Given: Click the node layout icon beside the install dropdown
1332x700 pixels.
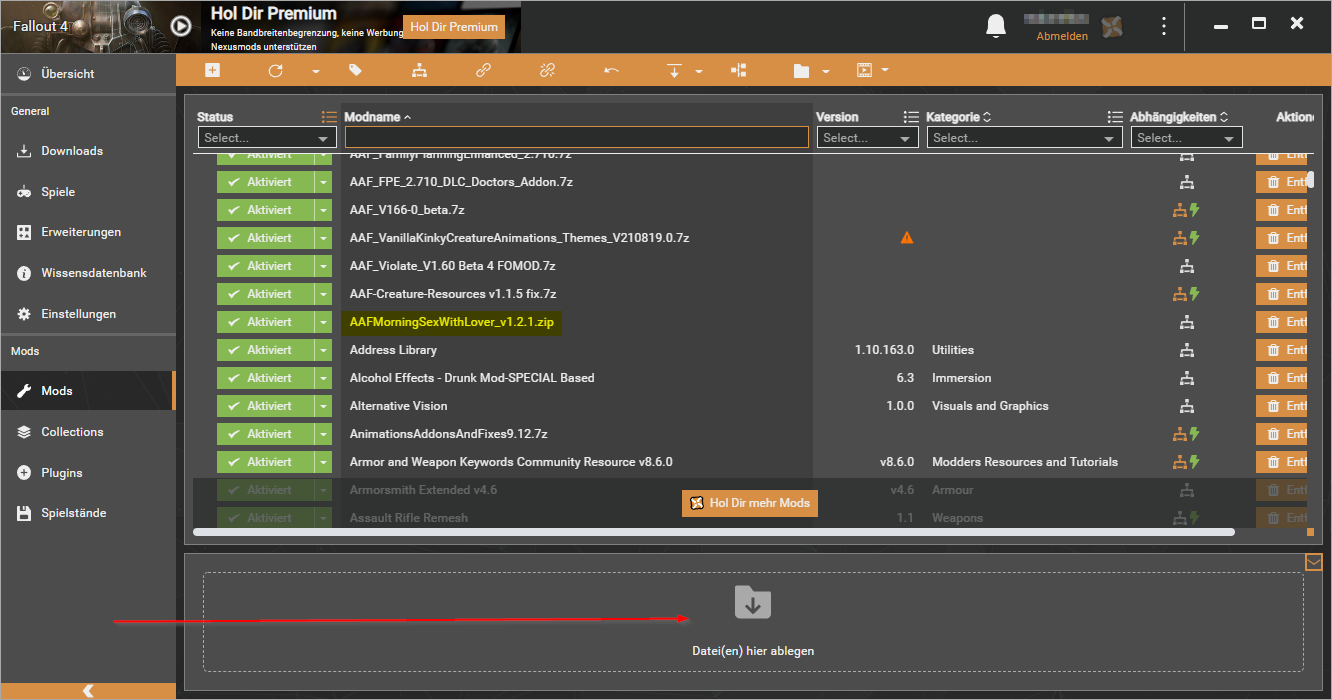Looking at the screenshot, I should (x=738, y=71).
